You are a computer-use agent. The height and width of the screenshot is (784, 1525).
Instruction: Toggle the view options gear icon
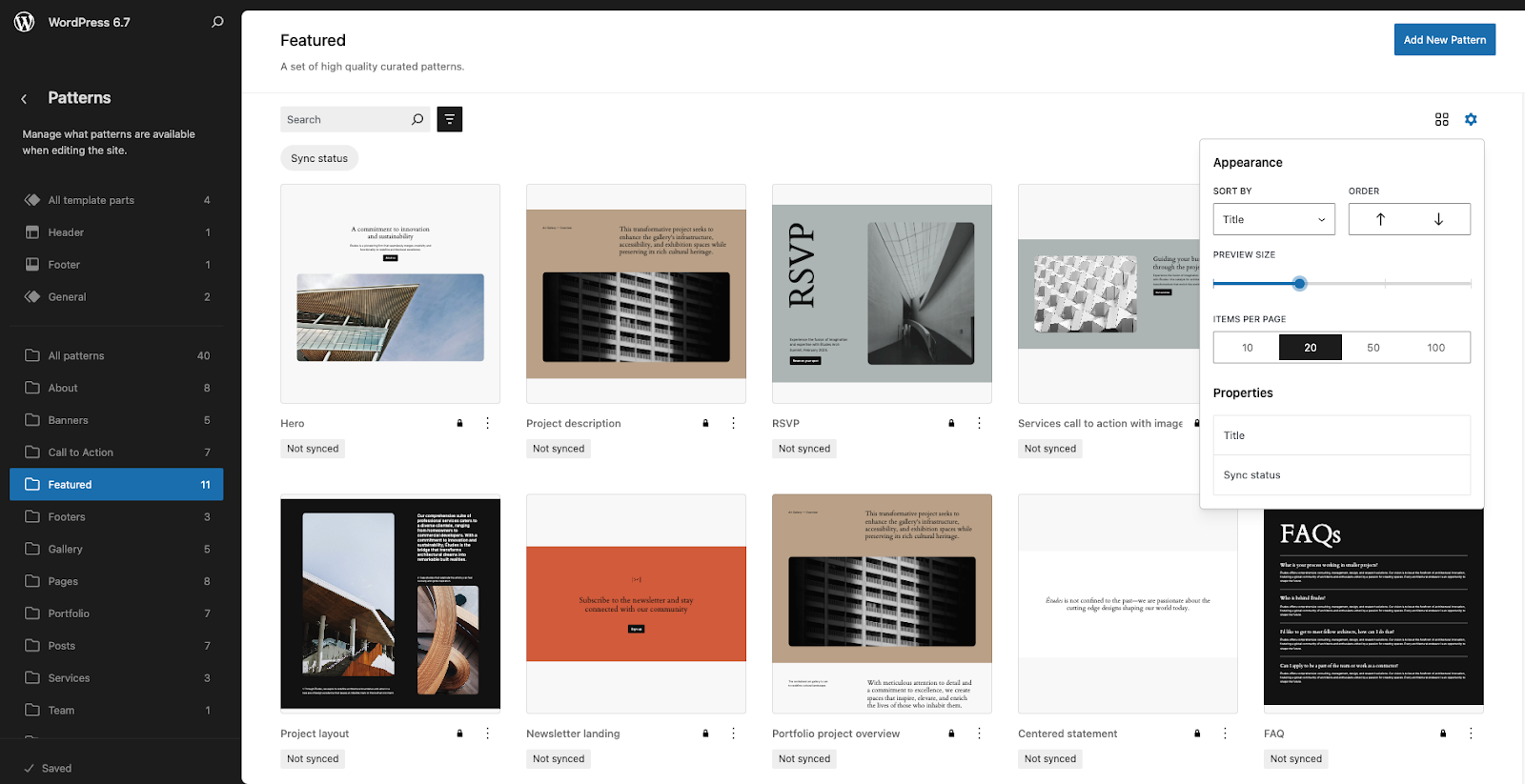tap(1471, 119)
